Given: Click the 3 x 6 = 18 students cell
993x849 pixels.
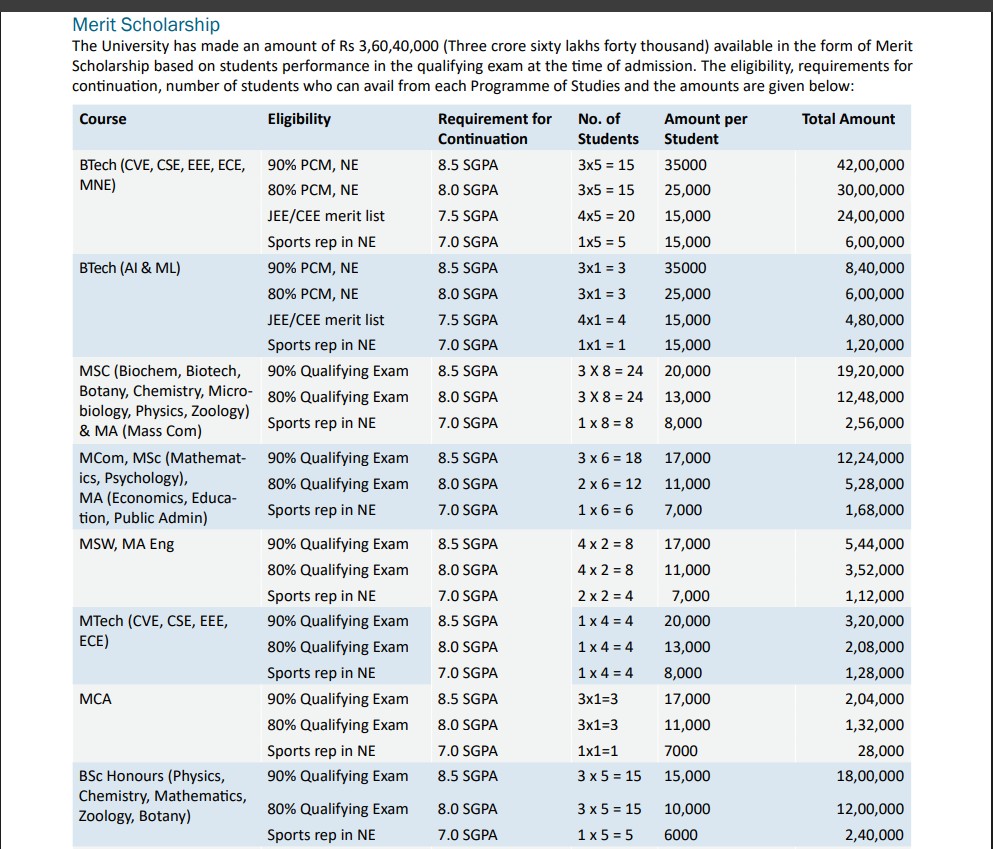Looking at the screenshot, I should point(610,458).
